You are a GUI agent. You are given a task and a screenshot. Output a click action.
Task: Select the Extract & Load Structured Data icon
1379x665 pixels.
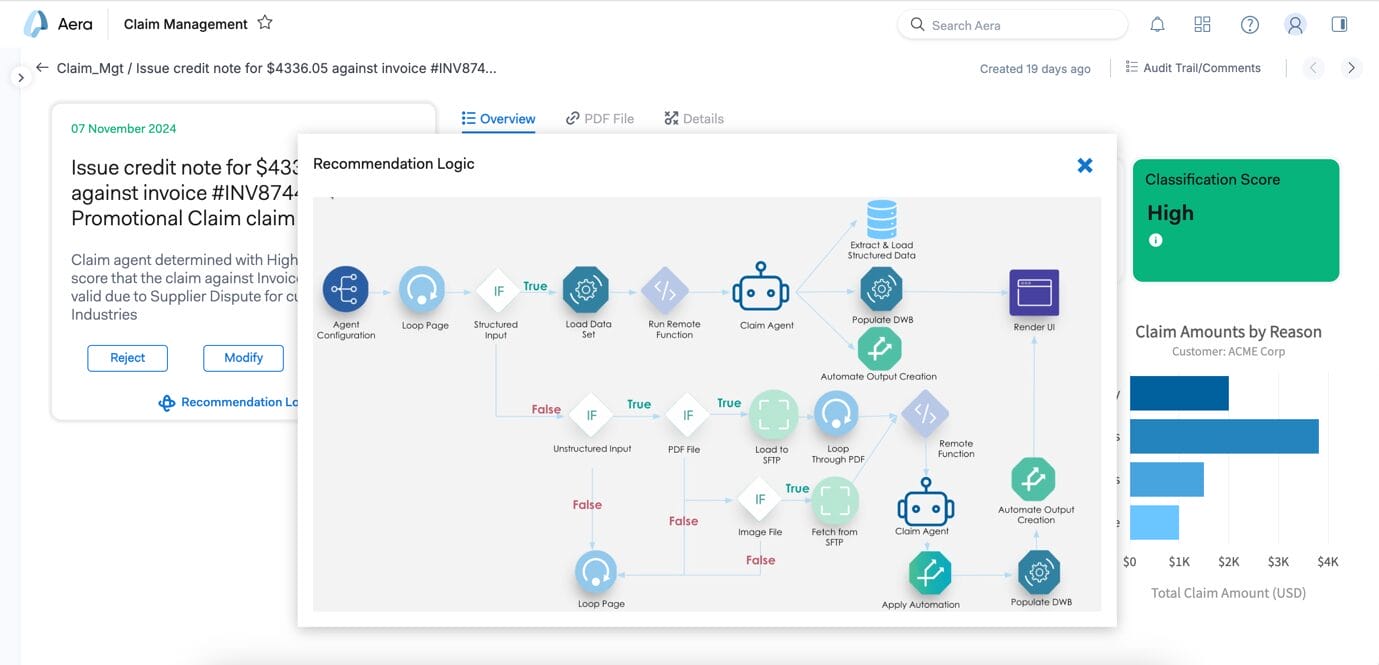(881, 219)
